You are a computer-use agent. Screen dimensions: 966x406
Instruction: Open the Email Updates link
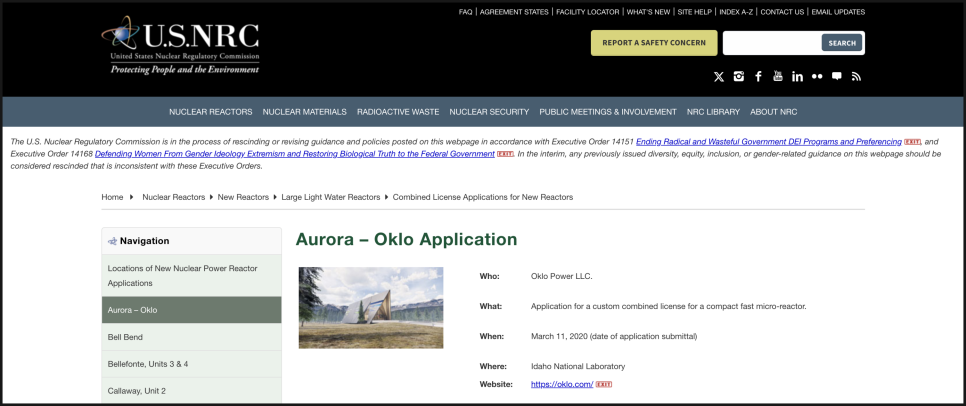coord(838,12)
